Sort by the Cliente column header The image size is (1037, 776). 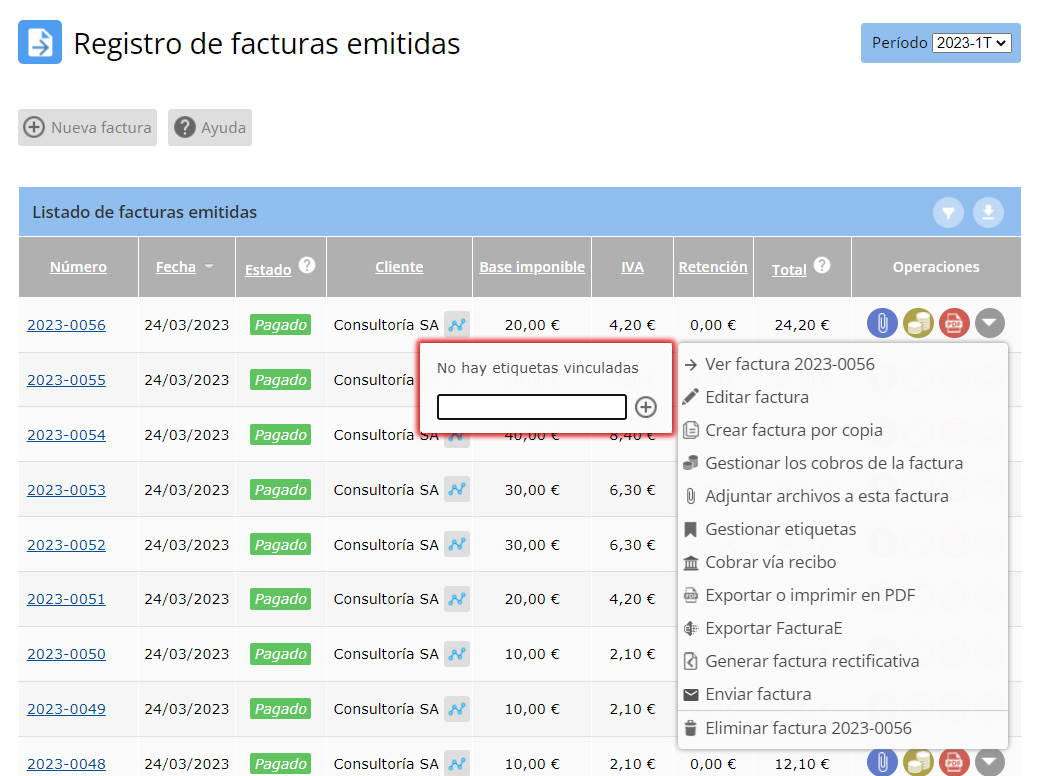[x=399, y=267]
